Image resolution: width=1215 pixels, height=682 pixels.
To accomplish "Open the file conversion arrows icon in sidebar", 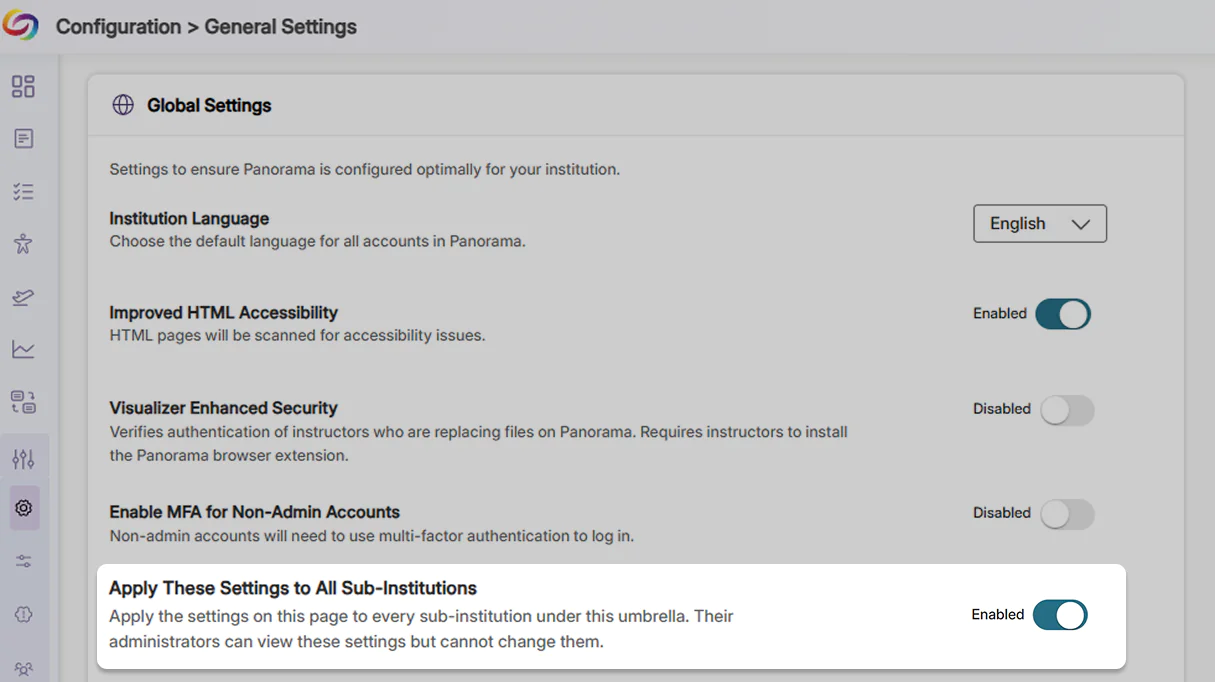I will 23,402.
